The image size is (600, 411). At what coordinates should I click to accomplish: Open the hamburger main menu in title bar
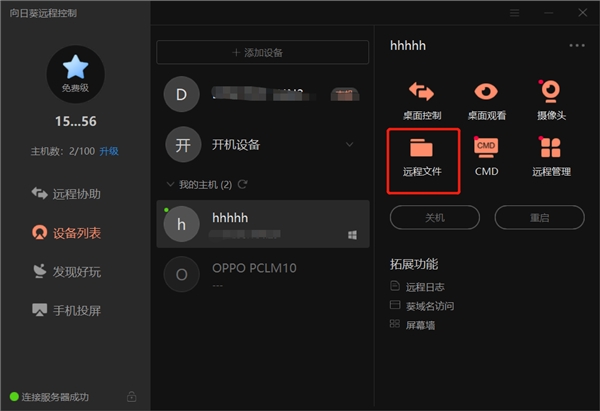click(x=515, y=13)
